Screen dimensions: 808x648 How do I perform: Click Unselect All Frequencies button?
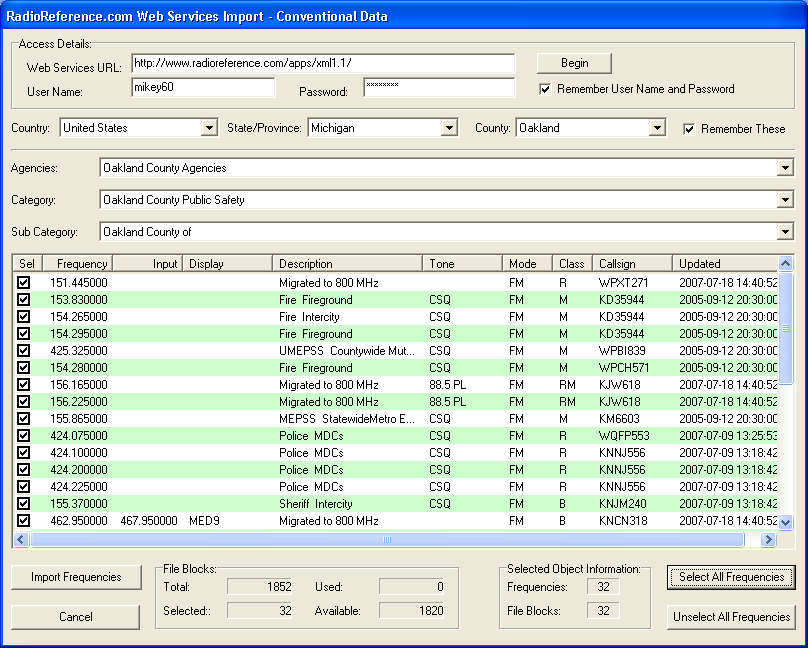tap(731, 617)
